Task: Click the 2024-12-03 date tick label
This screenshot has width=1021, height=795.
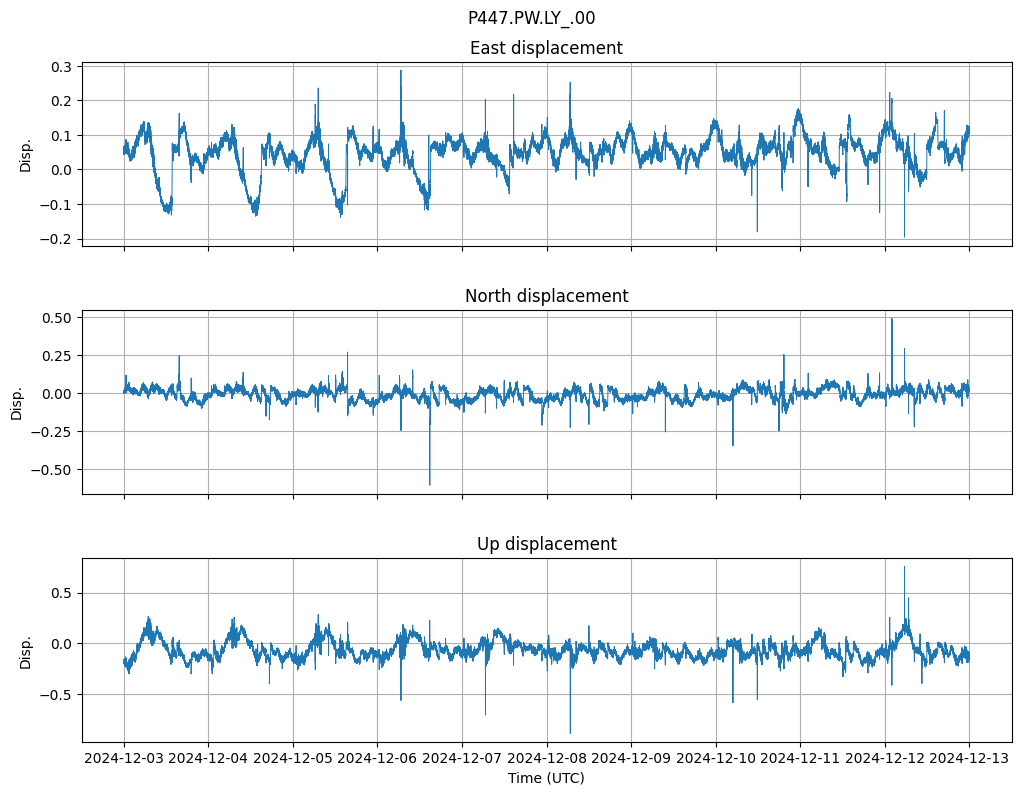Action: [x=124, y=758]
